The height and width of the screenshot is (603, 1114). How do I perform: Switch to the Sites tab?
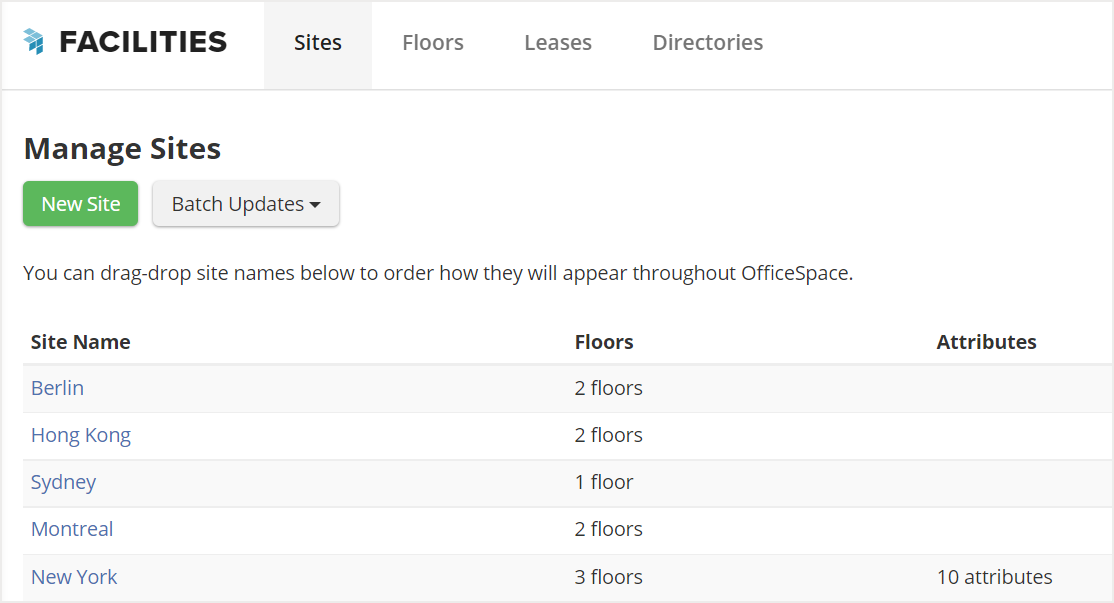tap(318, 43)
